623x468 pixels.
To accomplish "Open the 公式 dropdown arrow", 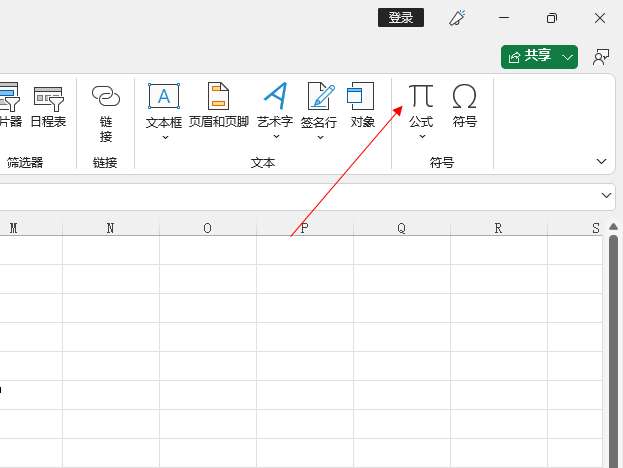I will pyautogui.click(x=421, y=138).
